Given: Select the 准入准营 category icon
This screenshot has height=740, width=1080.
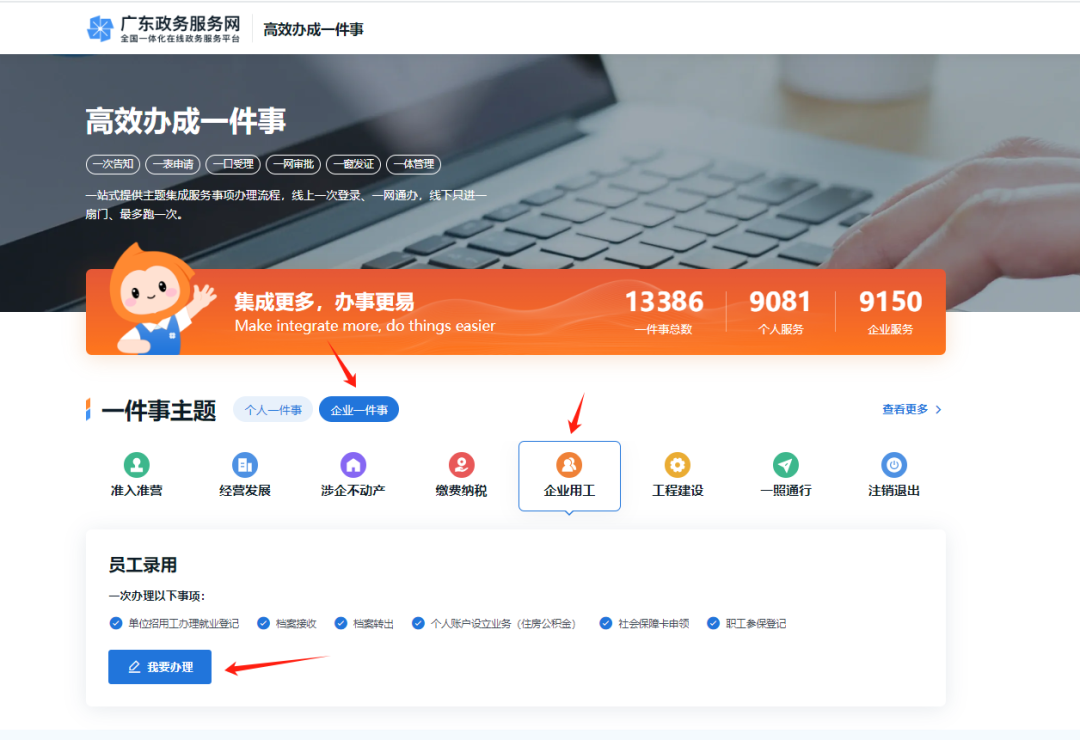Looking at the screenshot, I should [136, 465].
